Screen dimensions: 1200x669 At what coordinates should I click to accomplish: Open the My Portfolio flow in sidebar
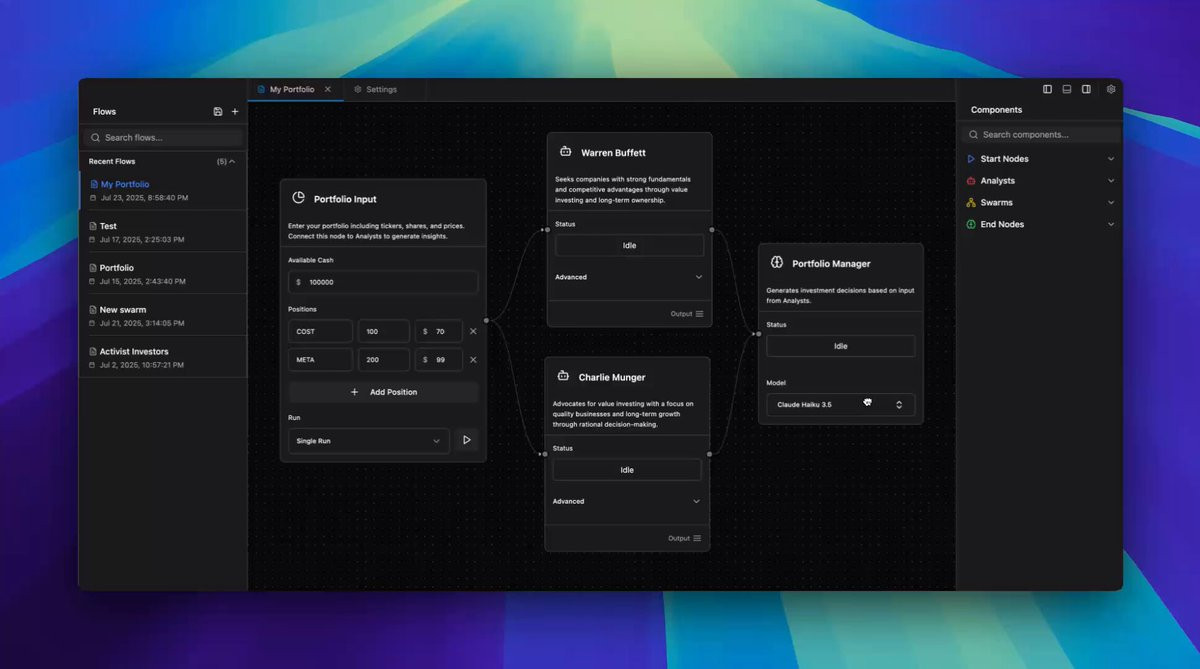[x=163, y=190]
